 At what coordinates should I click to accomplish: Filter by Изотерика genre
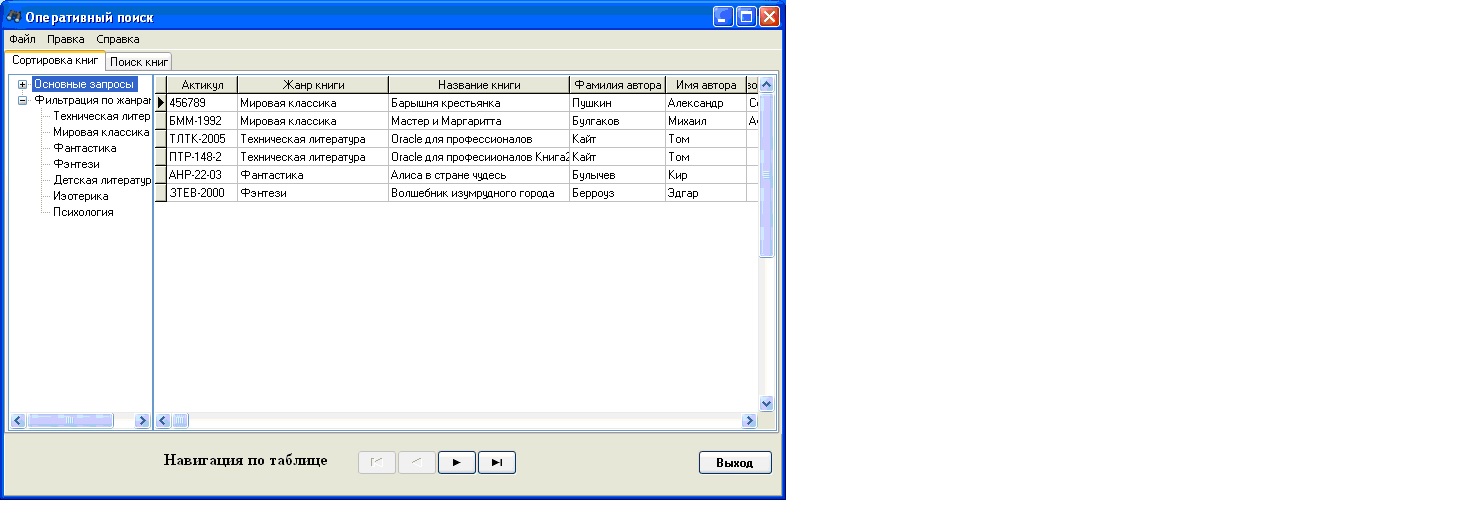[80, 196]
